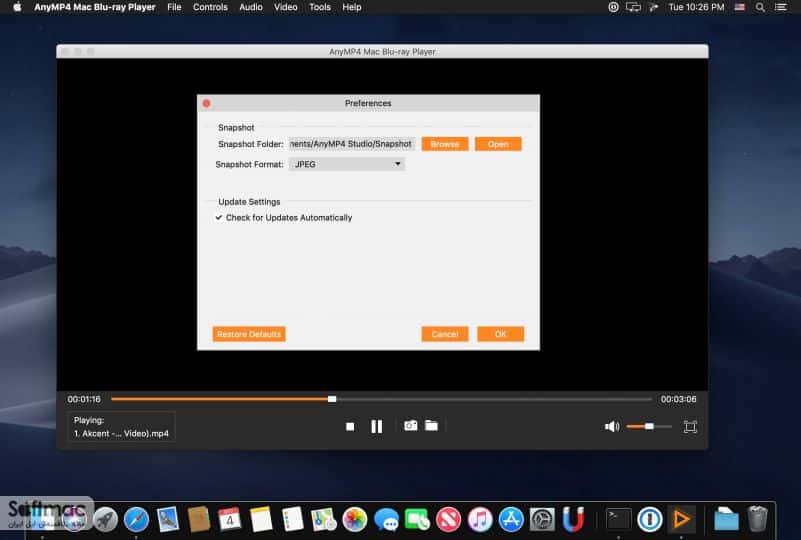Click Browse to choose snapshot folder
Screen dimensions: 801x540
point(445,144)
